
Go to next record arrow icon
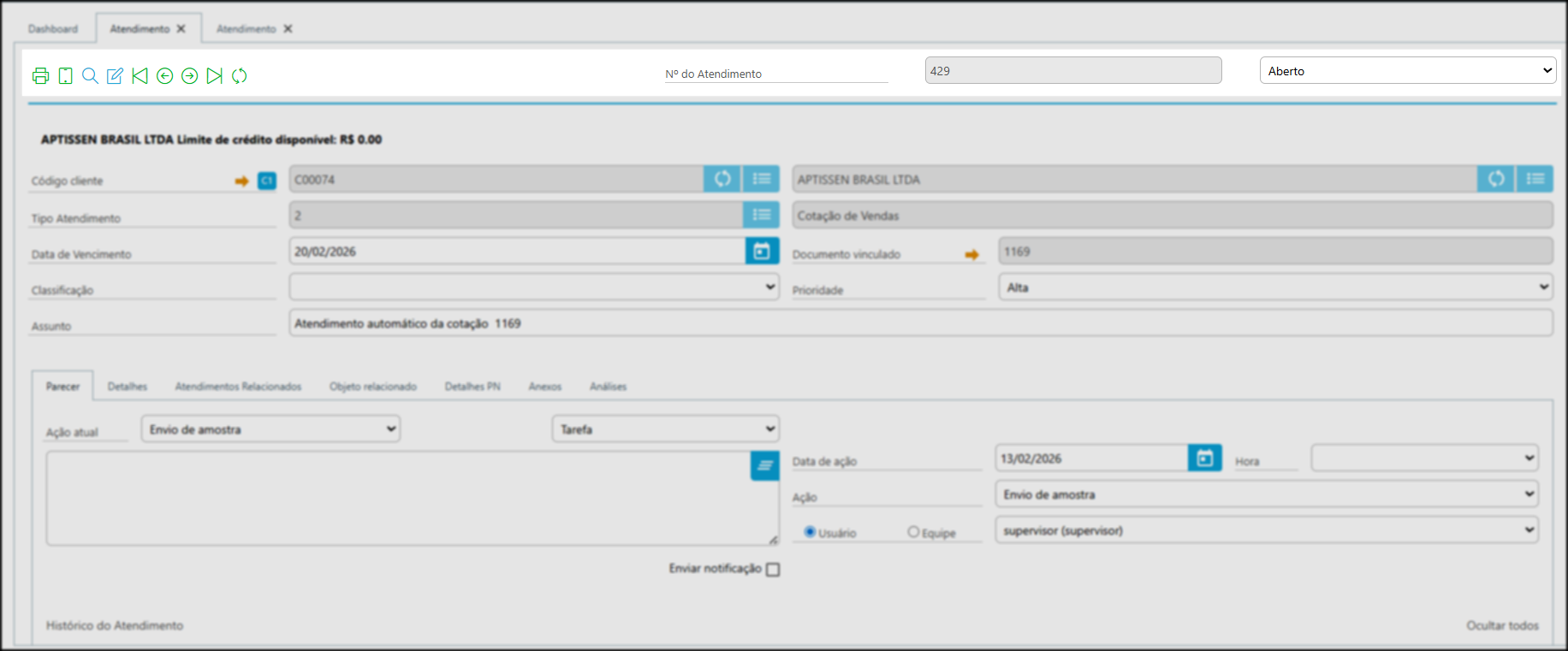click(189, 76)
